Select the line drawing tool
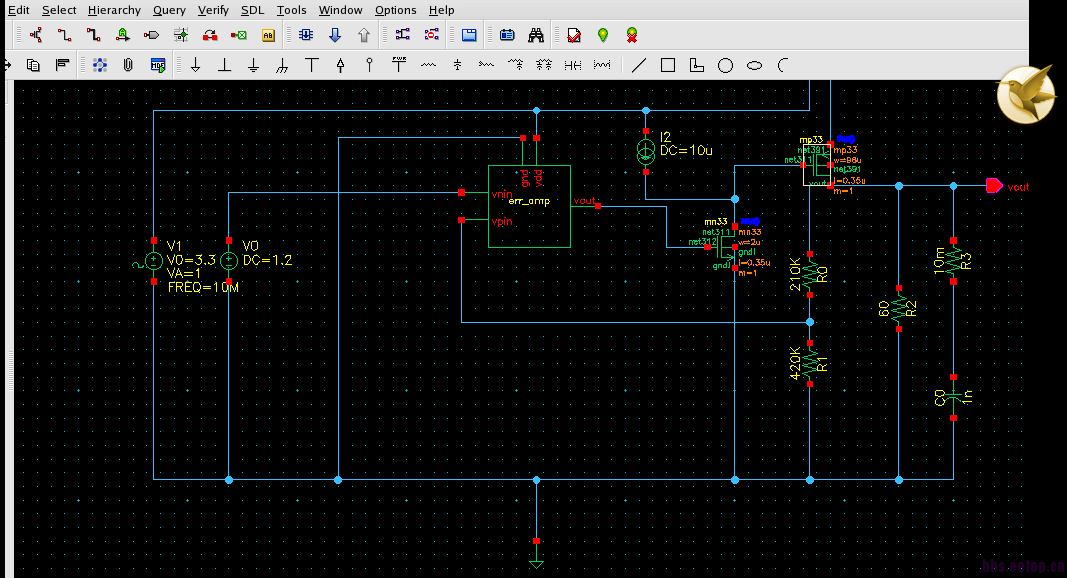 pos(639,66)
